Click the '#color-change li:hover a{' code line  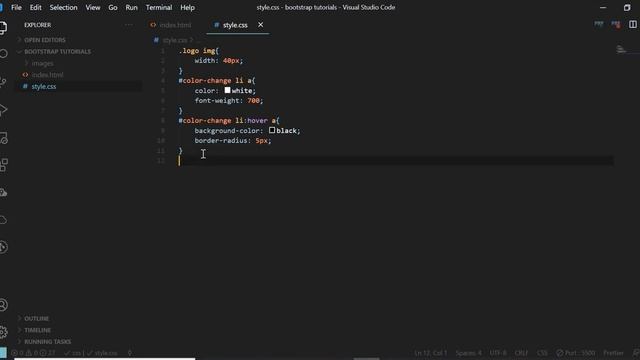[x=229, y=120]
